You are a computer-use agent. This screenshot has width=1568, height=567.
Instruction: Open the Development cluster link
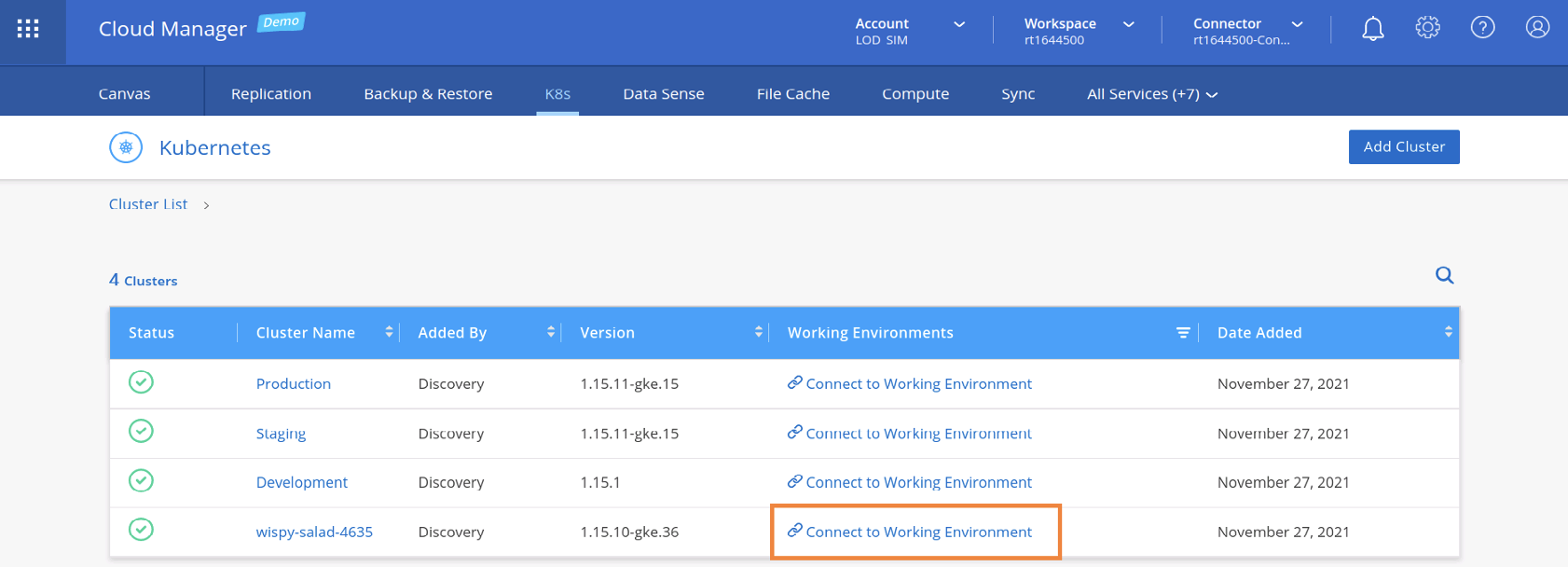tap(302, 483)
